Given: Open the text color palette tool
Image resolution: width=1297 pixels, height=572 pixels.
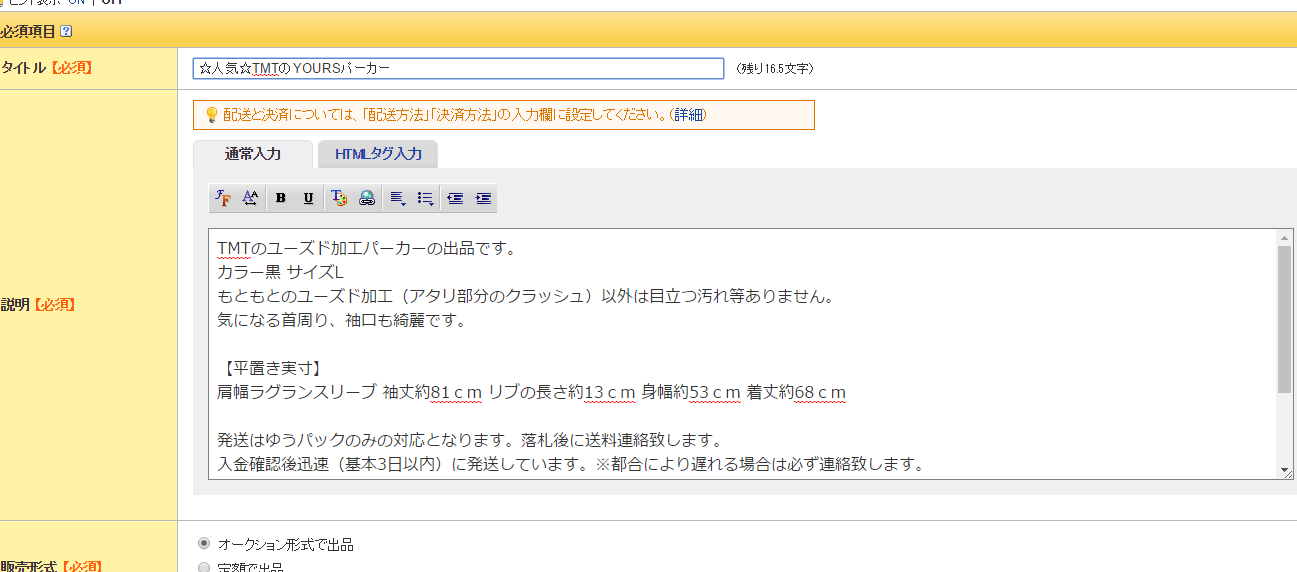Looking at the screenshot, I should (339, 198).
